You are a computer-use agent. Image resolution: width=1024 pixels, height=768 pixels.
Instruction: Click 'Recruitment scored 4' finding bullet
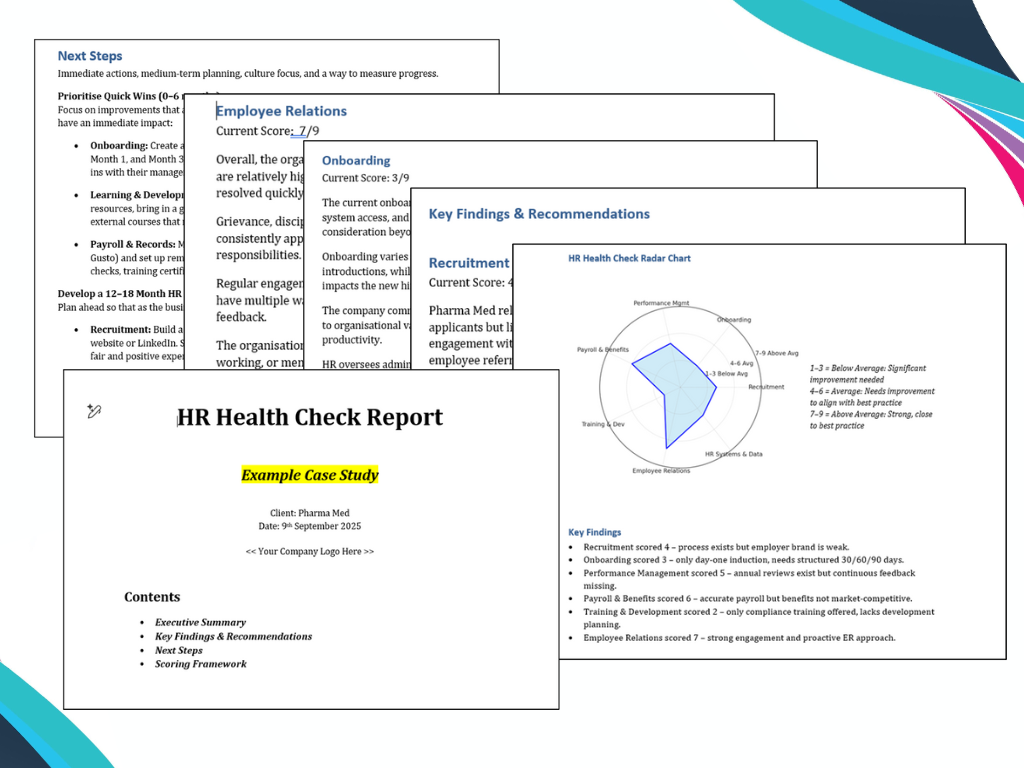pyautogui.click(x=716, y=547)
